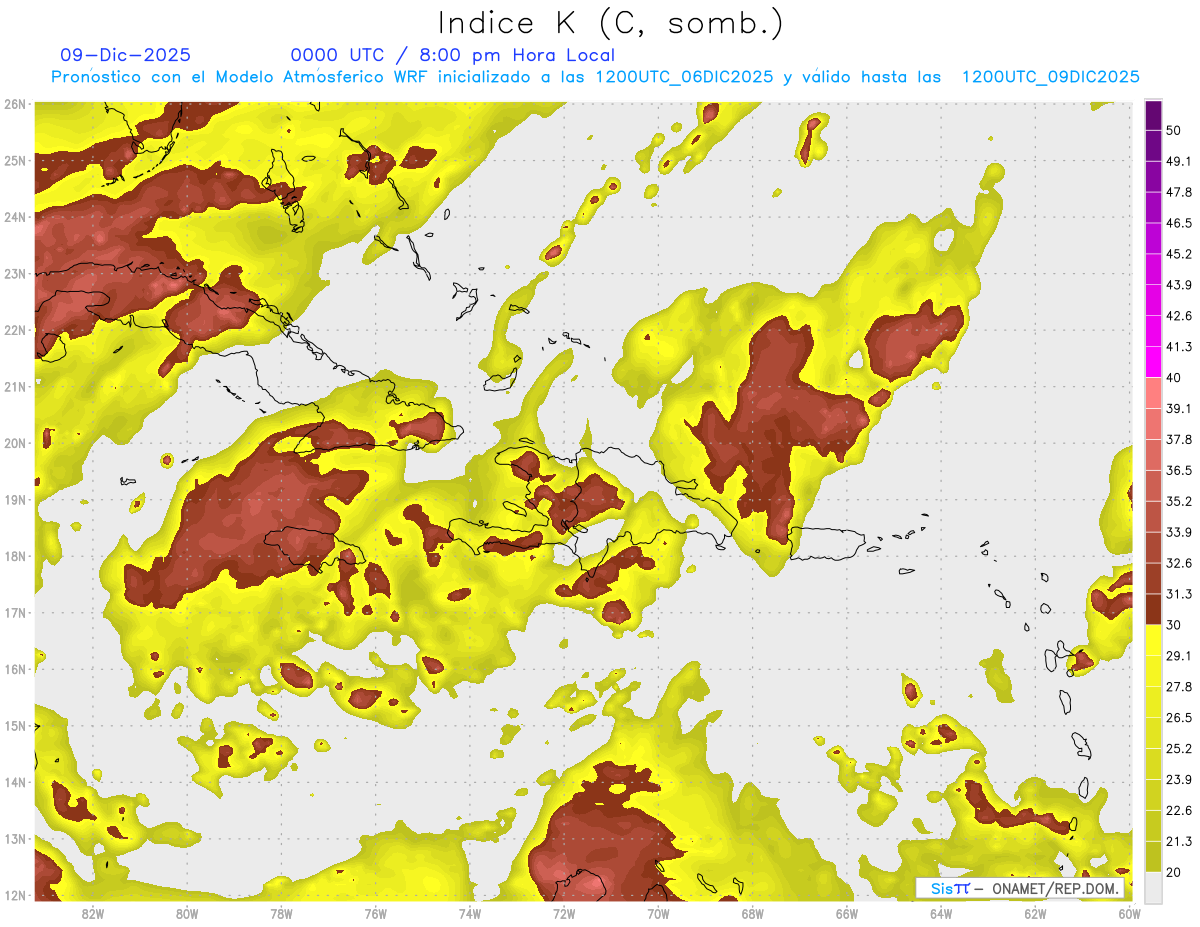
Task: Click the '31.3' color bar label
Action: pos(1179,594)
